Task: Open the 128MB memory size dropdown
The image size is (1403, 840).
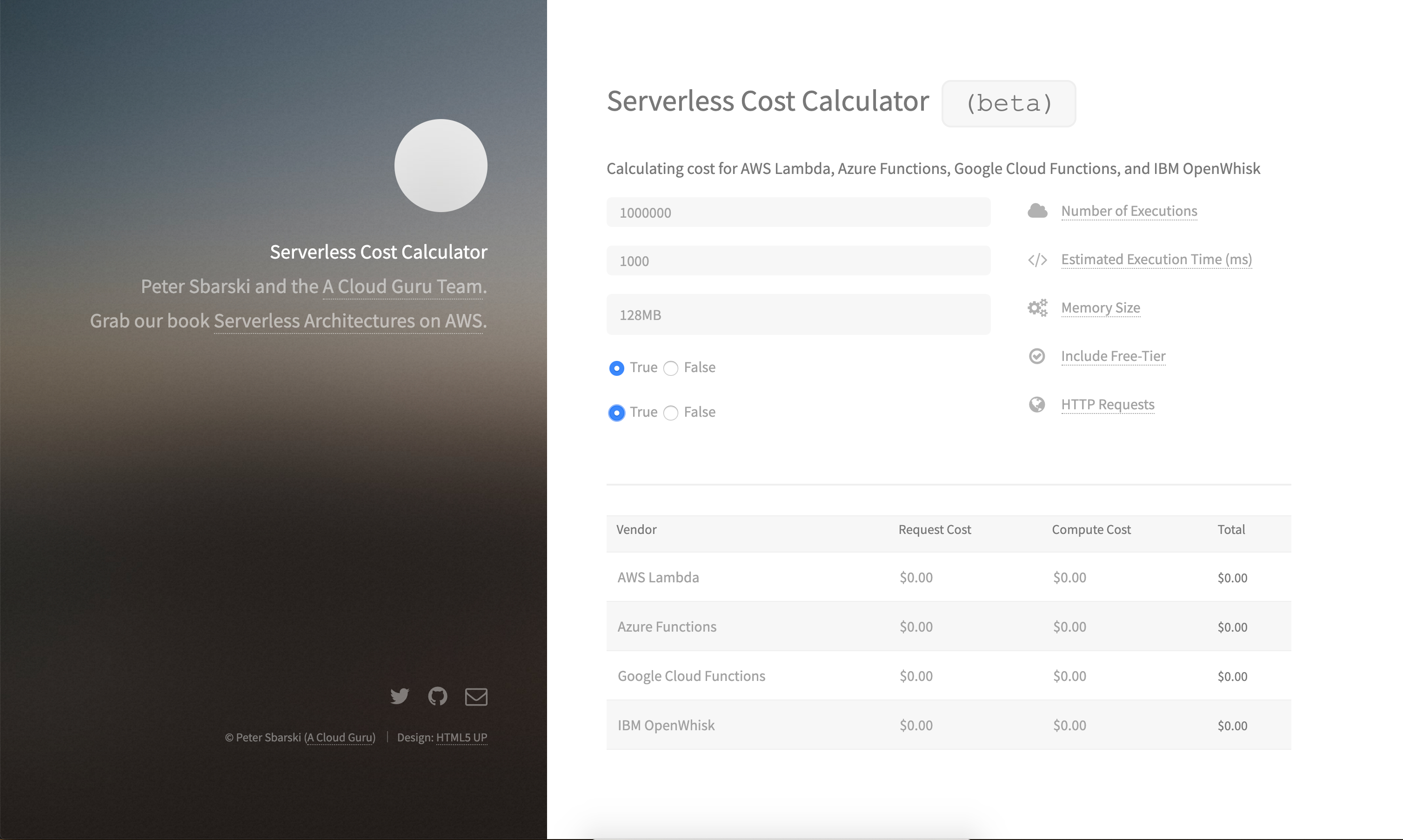Action: 798,315
